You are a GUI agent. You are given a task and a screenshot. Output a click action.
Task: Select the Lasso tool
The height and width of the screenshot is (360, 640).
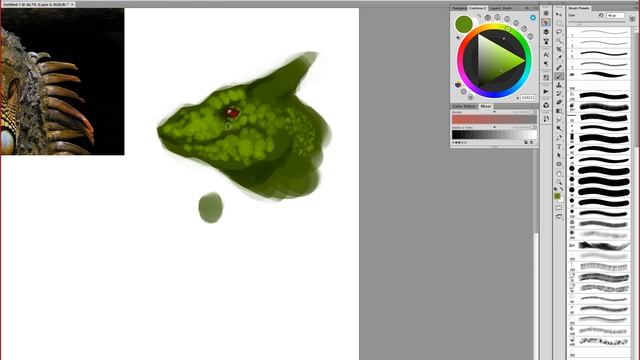pyautogui.click(x=559, y=32)
